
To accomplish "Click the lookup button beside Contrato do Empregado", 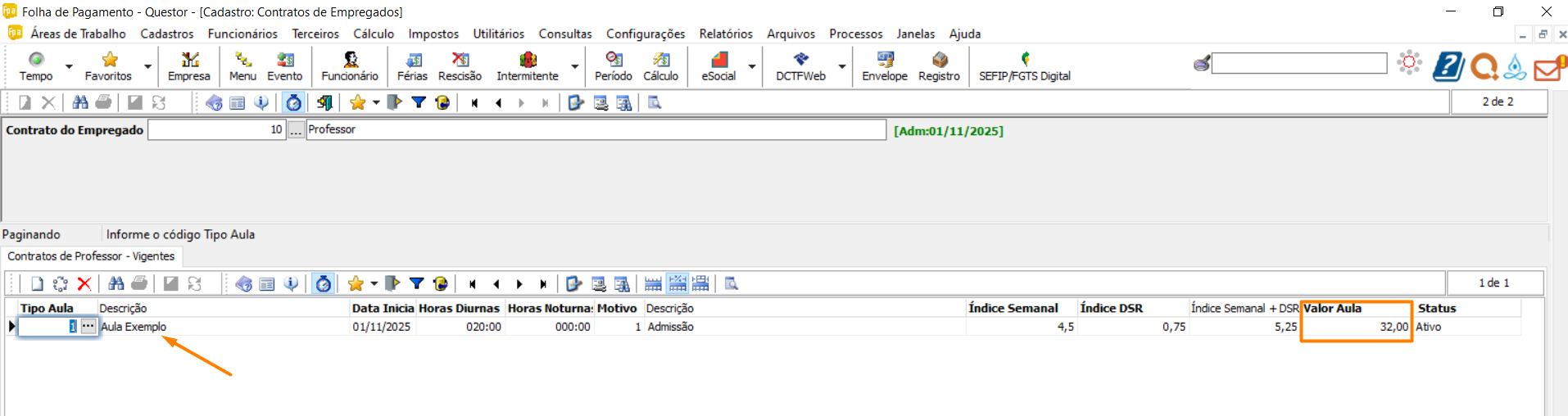I will 296,130.
